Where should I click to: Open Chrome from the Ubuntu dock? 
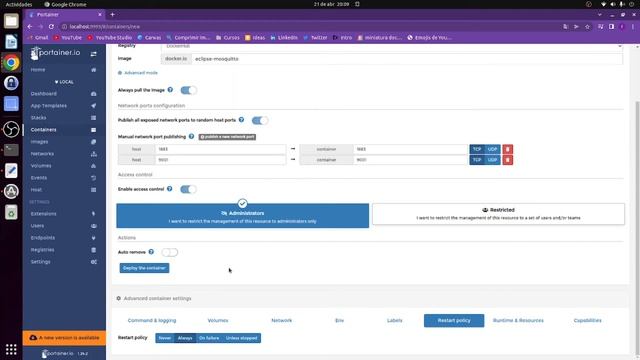click(x=11, y=63)
